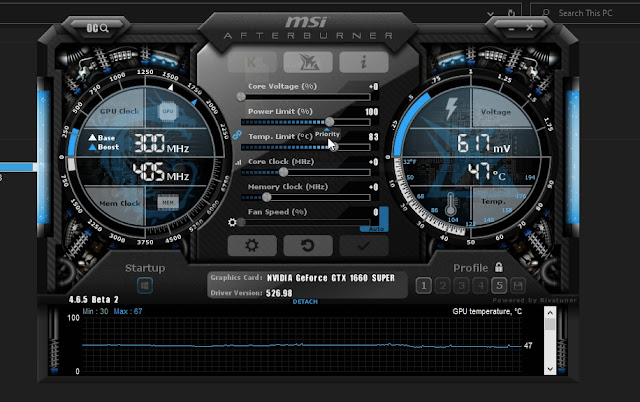
Task: Click the thermometer temperature icon
Action: tap(451, 204)
